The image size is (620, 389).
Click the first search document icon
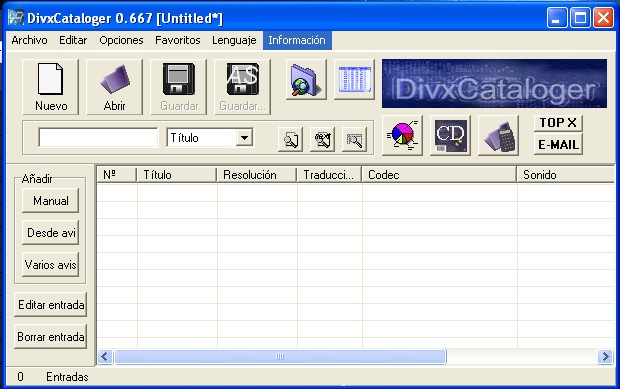click(291, 139)
